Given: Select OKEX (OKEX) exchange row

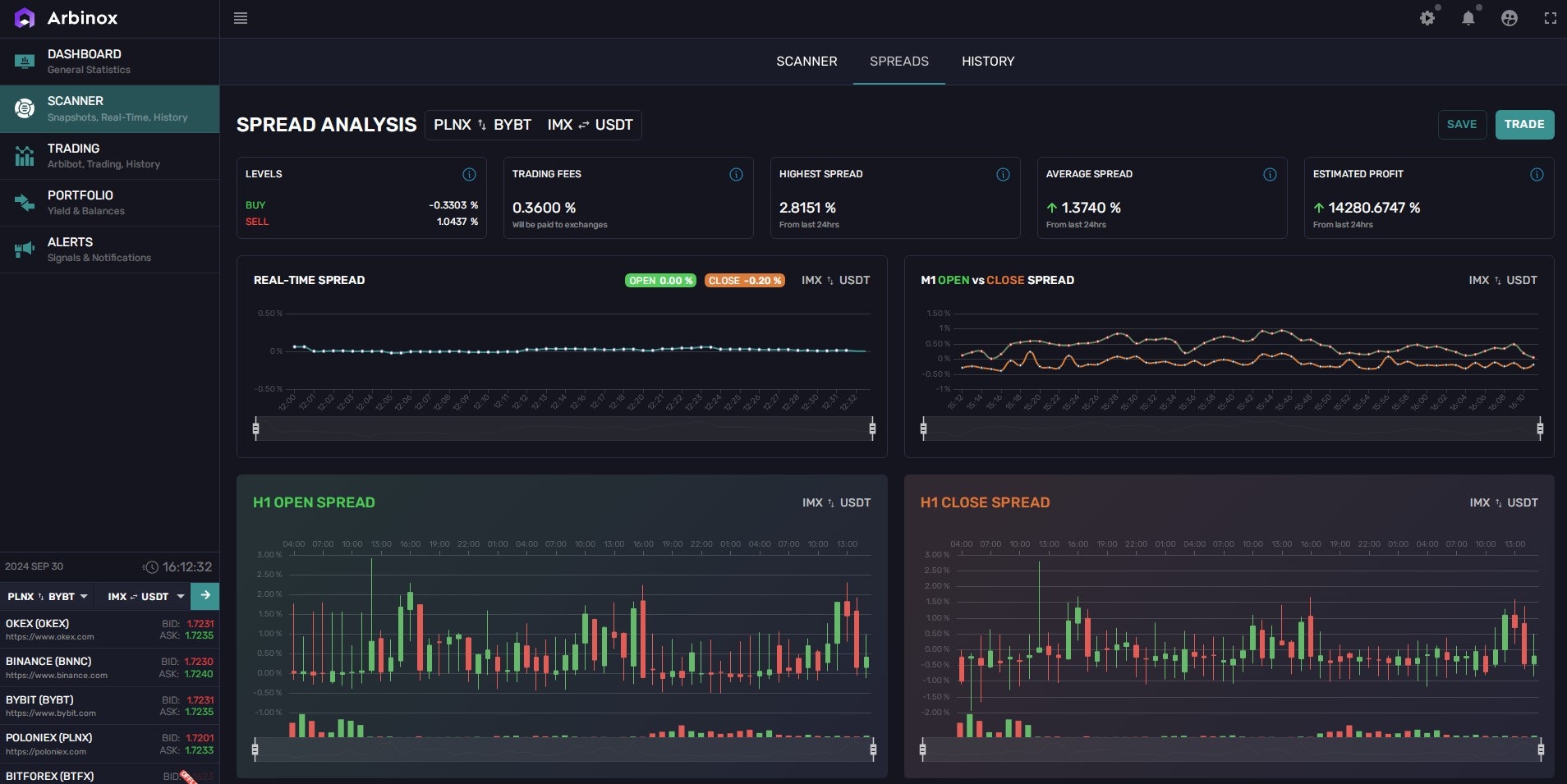Looking at the screenshot, I should click(x=109, y=630).
